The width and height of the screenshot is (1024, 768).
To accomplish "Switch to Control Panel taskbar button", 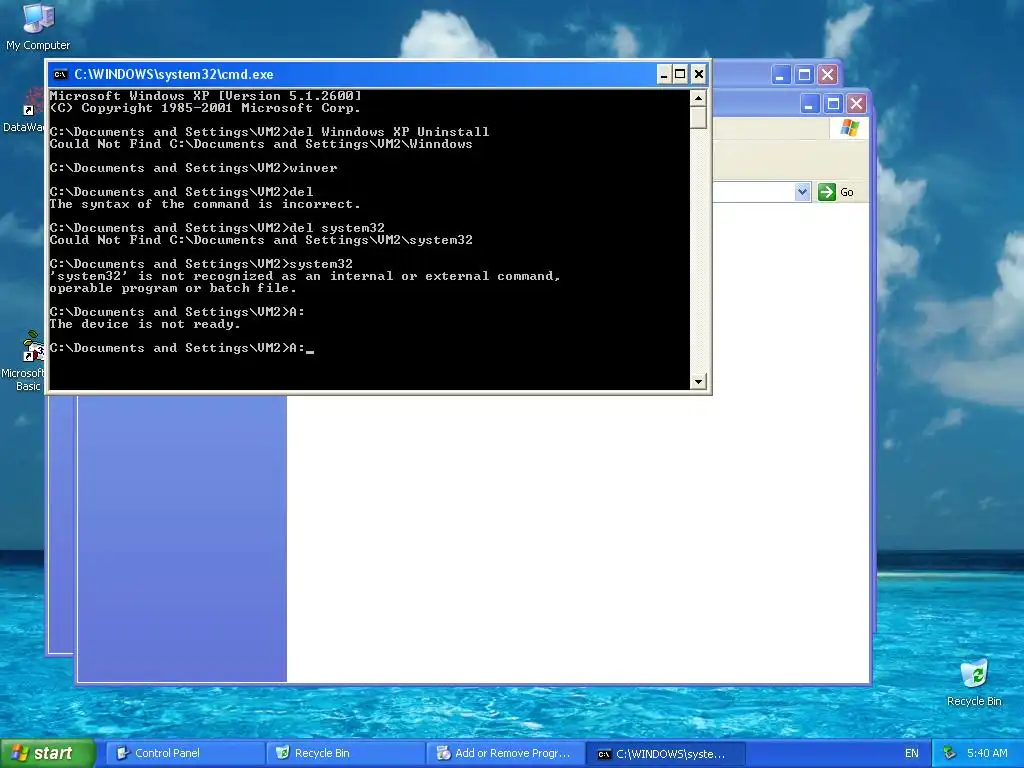I will [x=185, y=753].
